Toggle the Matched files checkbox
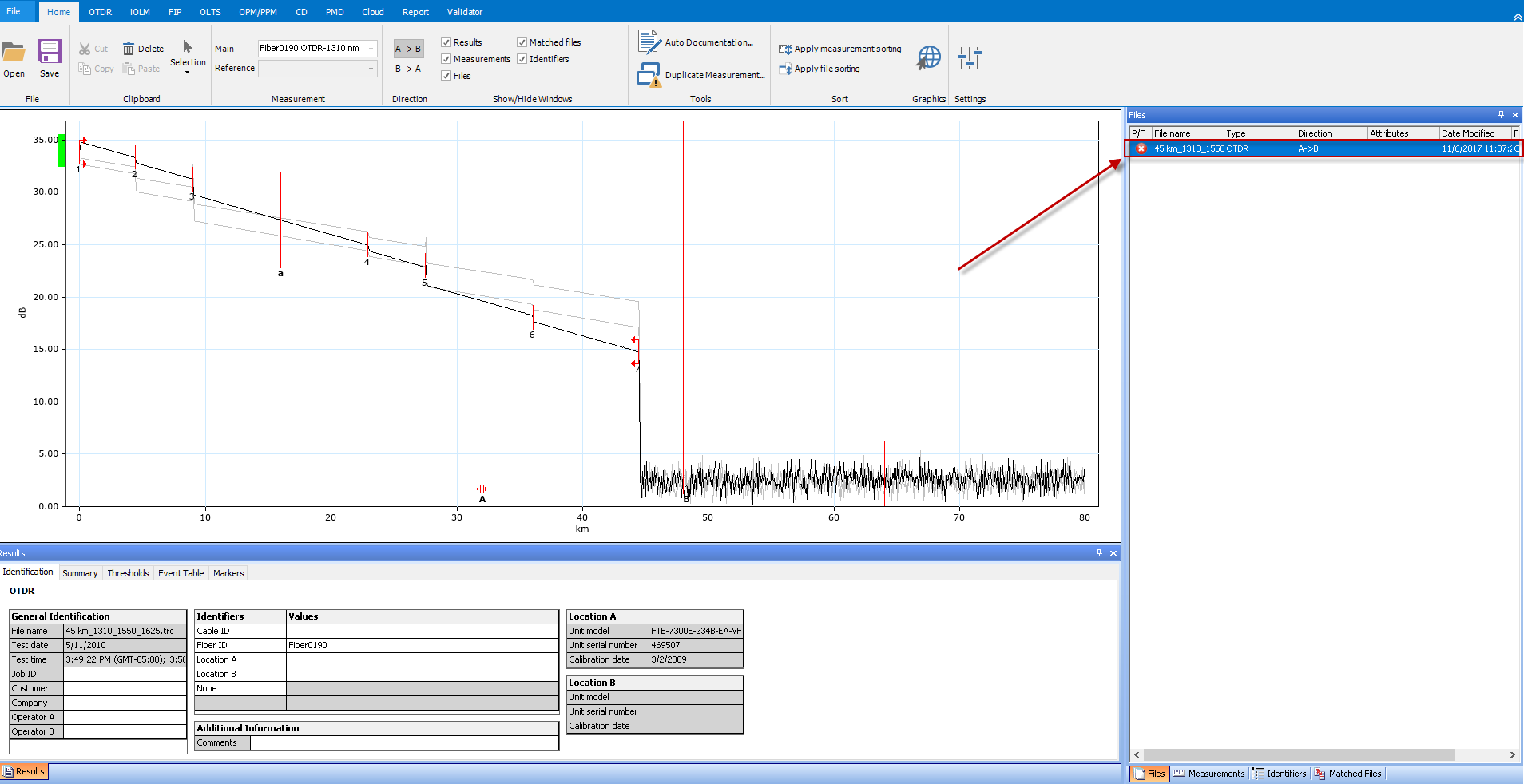1524x784 pixels. coord(522,42)
